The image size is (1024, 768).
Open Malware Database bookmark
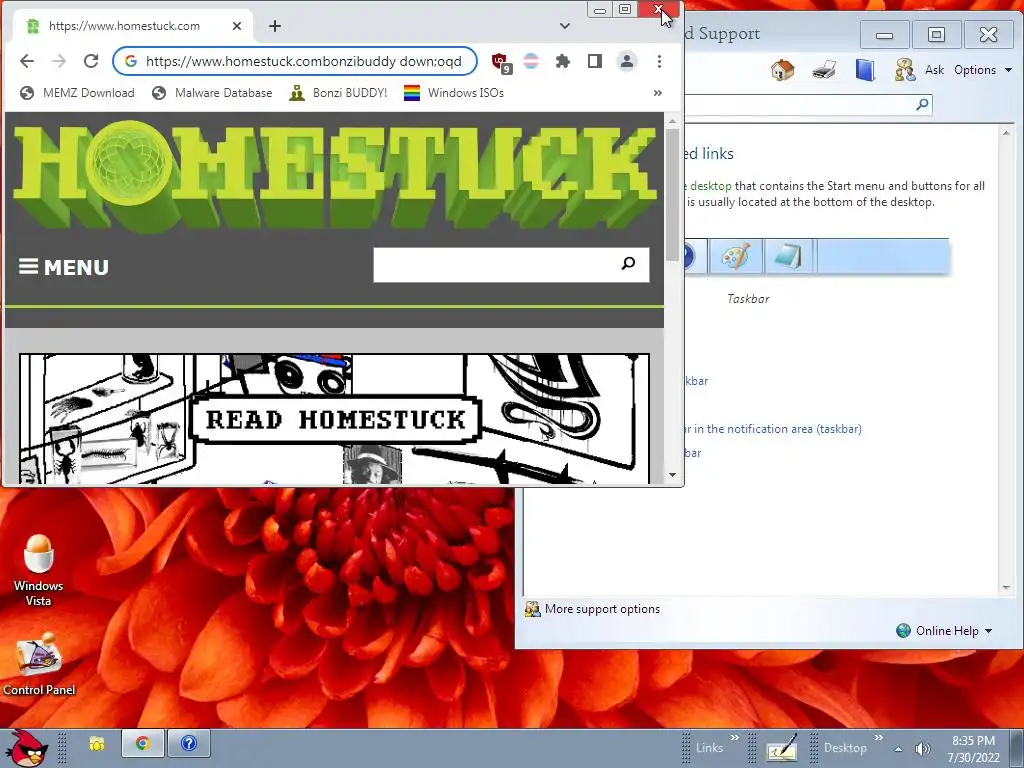[212, 93]
